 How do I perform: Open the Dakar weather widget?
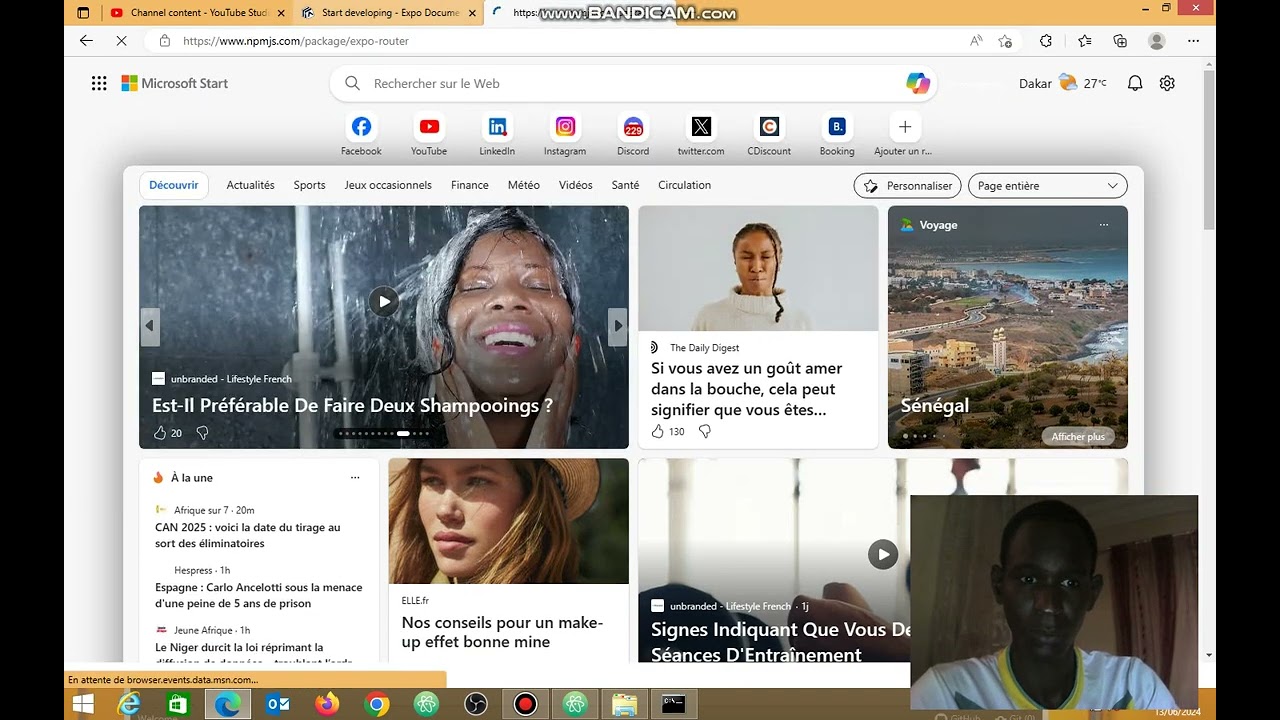point(1063,83)
